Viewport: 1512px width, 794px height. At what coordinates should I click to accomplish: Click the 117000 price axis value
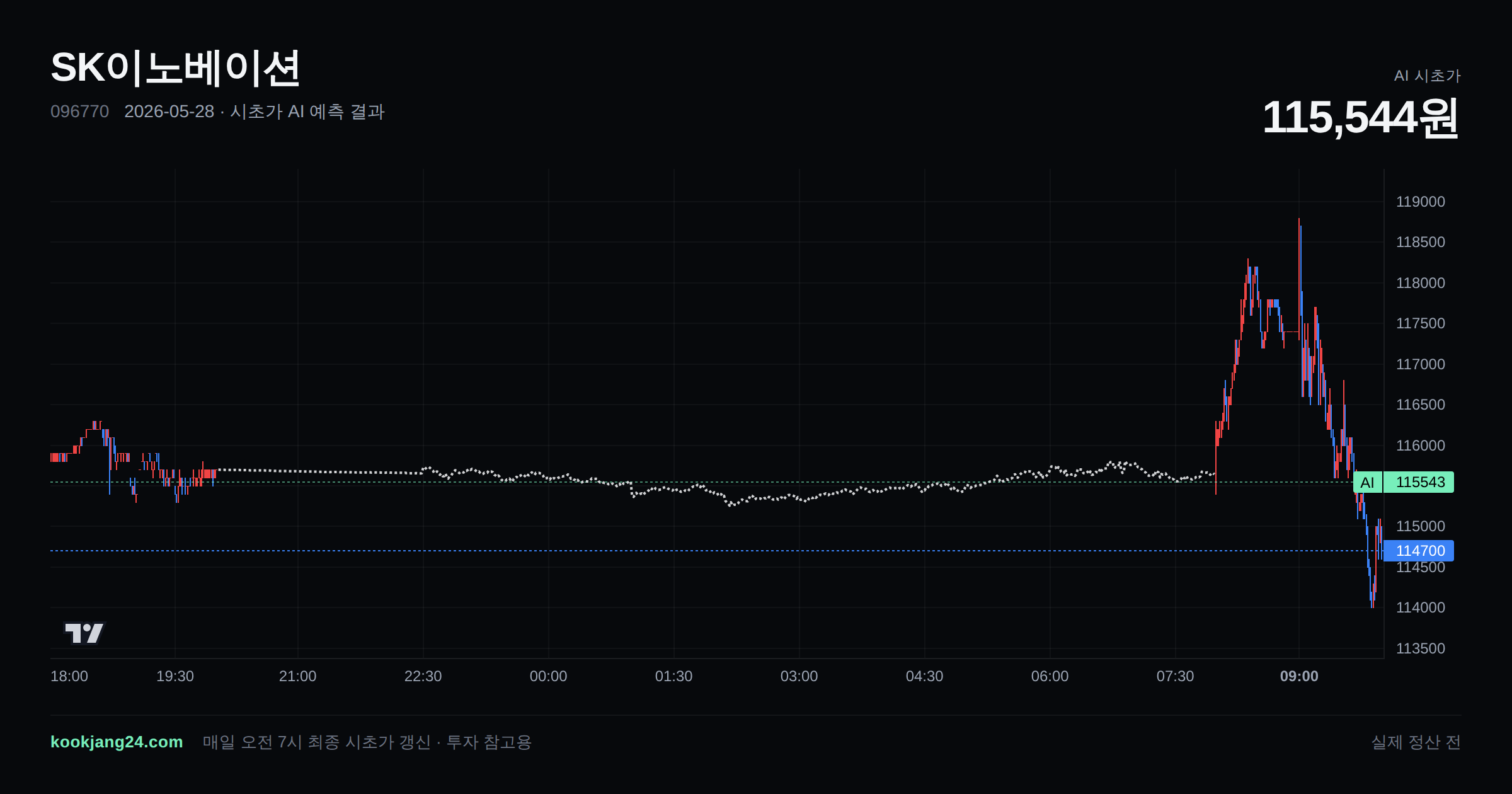(1421, 364)
